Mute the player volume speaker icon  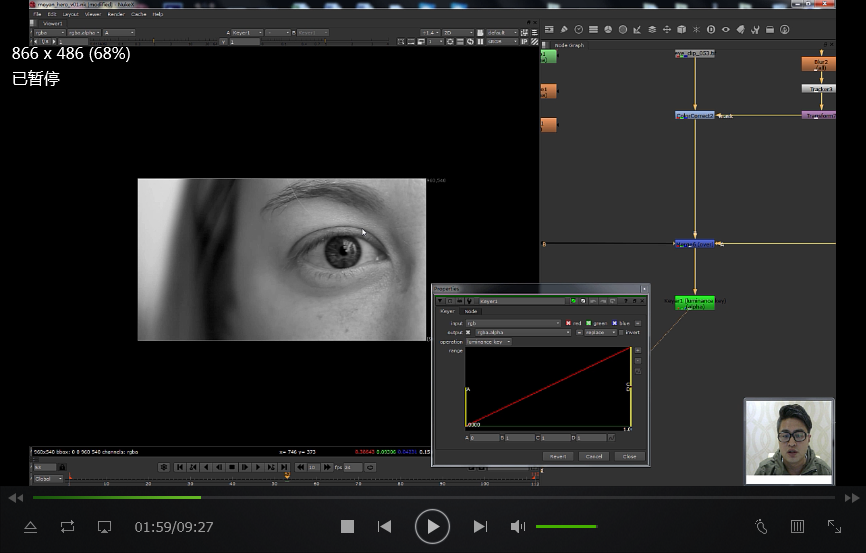517,526
